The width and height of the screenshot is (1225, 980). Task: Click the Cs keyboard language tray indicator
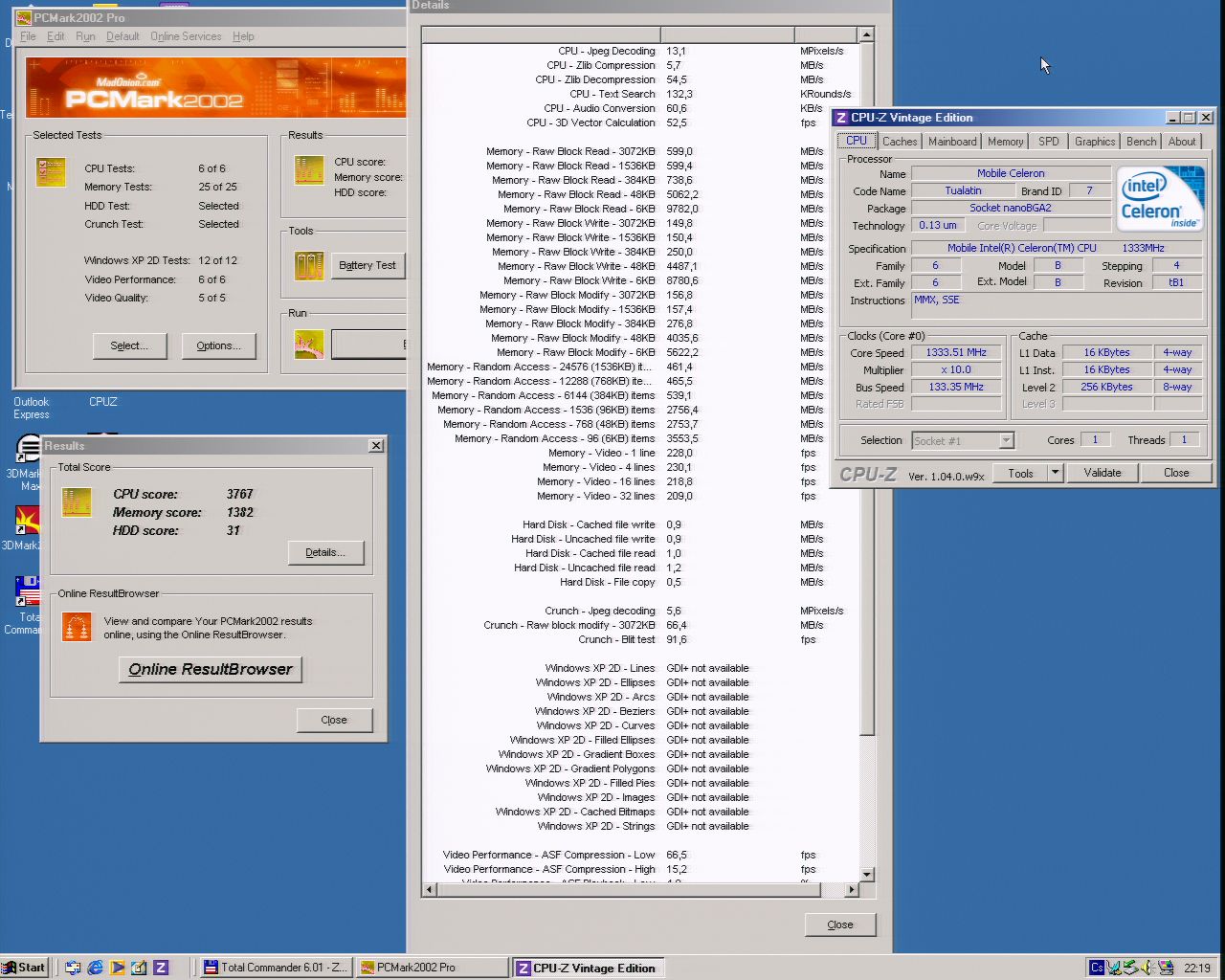1097,968
